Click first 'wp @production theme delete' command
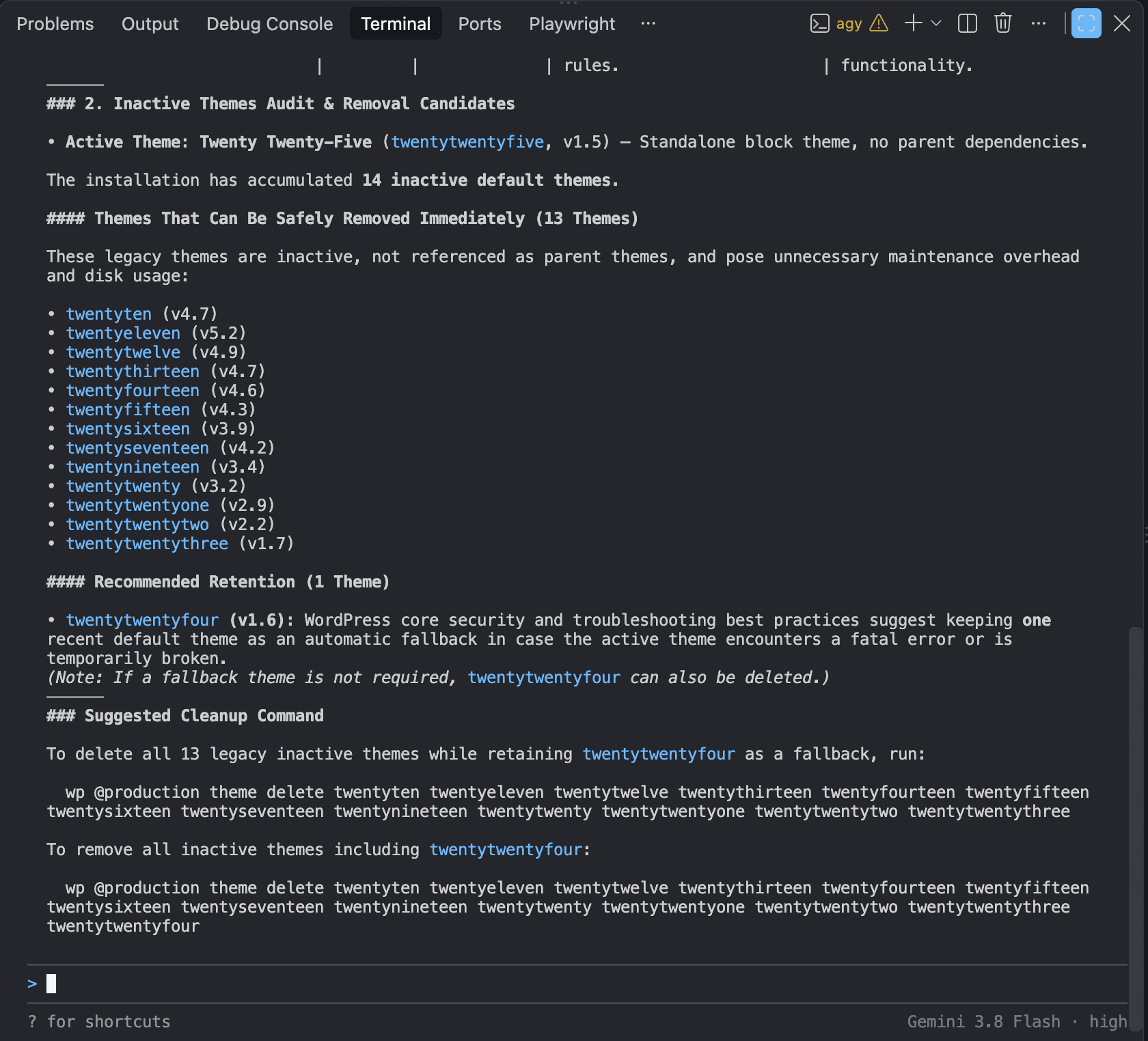The width and height of the screenshot is (1148, 1041). [x=568, y=802]
